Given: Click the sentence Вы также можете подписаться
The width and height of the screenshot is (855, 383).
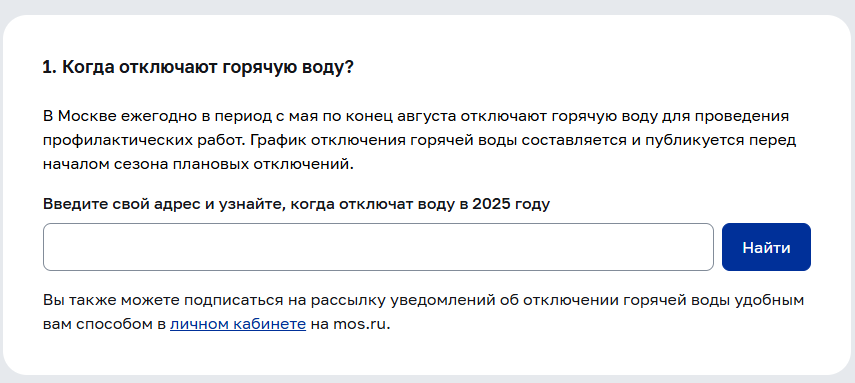Looking at the screenshot, I should (423, 313).
